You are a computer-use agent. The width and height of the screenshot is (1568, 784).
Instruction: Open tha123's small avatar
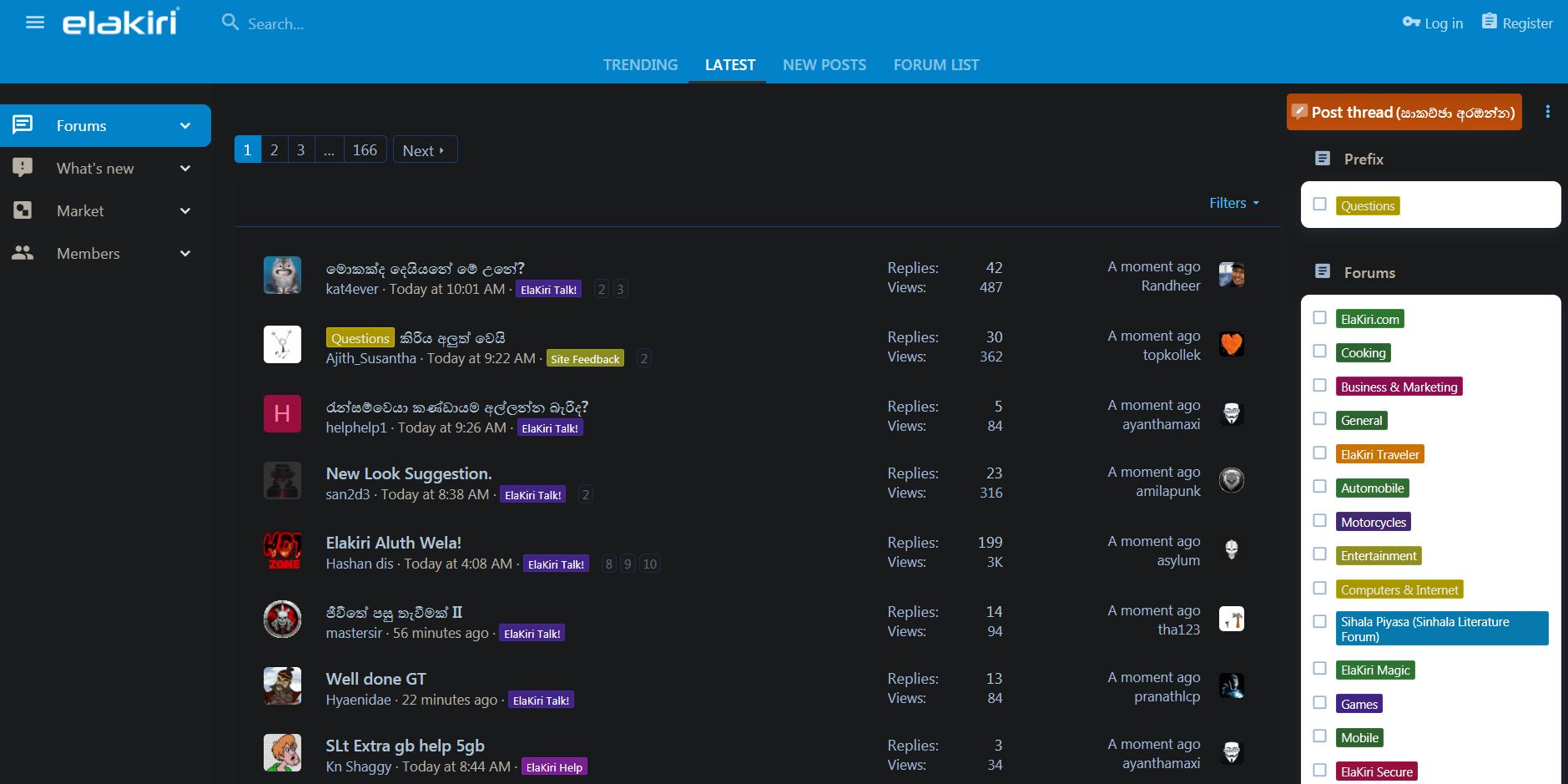(1232, 619)
